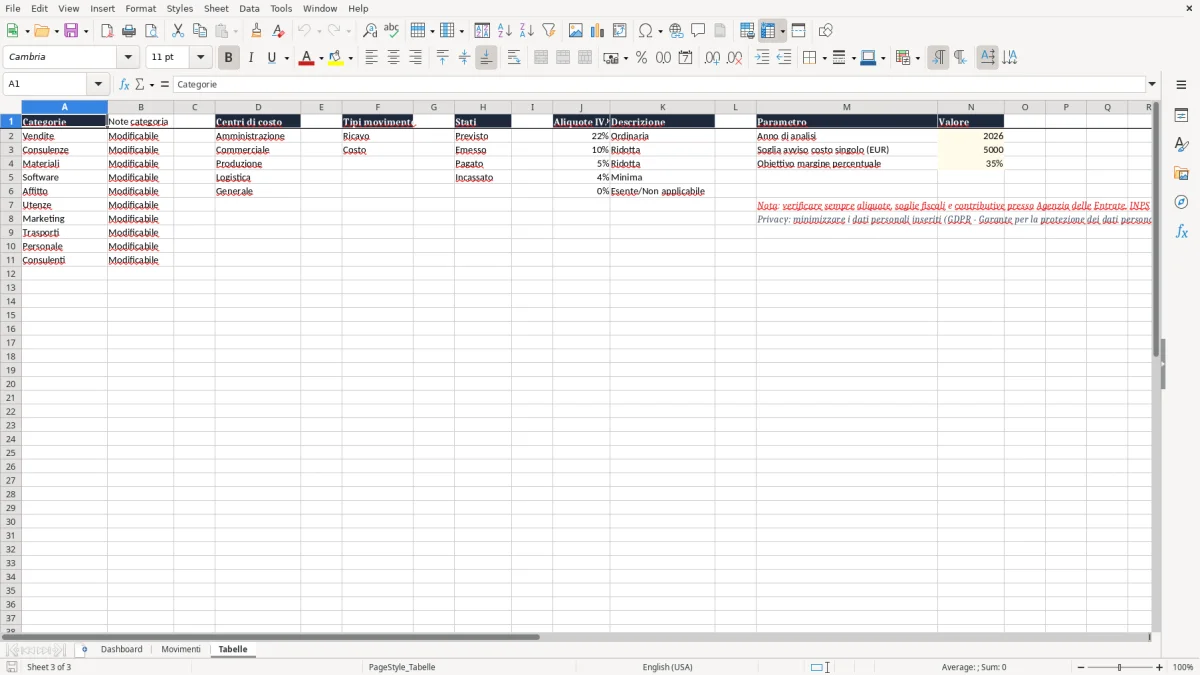
Task: Apply AutoFilter funnel icon
Action: (549, 31)
